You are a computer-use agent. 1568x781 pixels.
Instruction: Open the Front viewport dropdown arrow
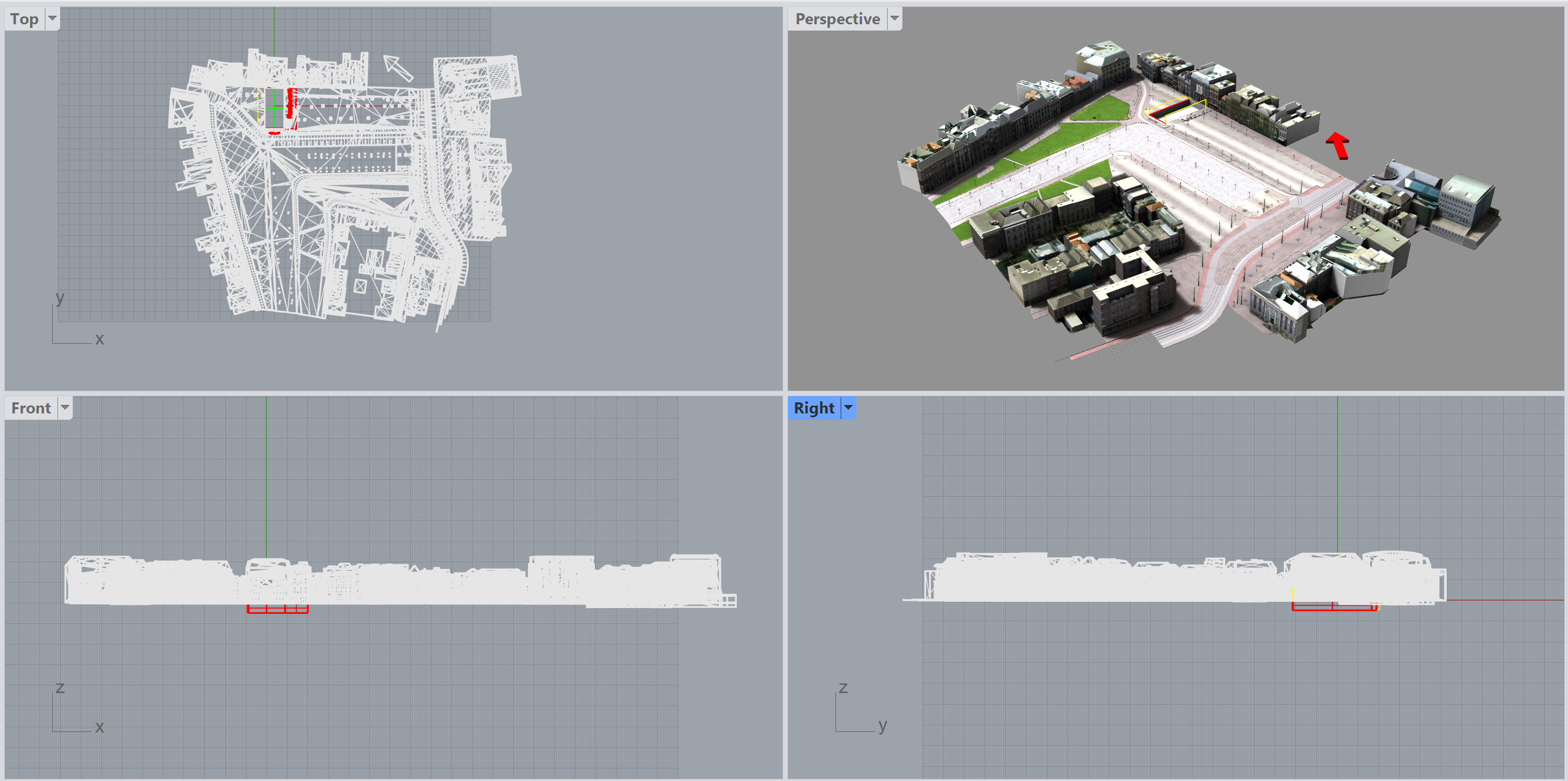pyautogui.click(x=64, y=407)
